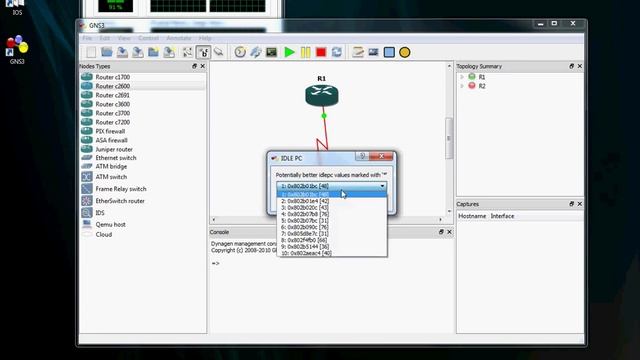Screen dimensions: 640x360
Task: Choose idlepc option 4: 0x802b07b8 [76]
Action: [x=332, y=214]
